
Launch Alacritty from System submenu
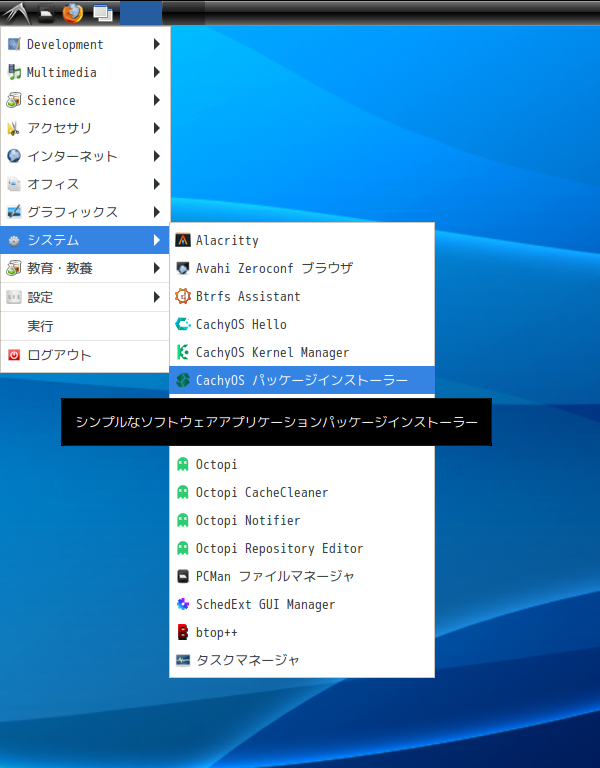(302, 240)
